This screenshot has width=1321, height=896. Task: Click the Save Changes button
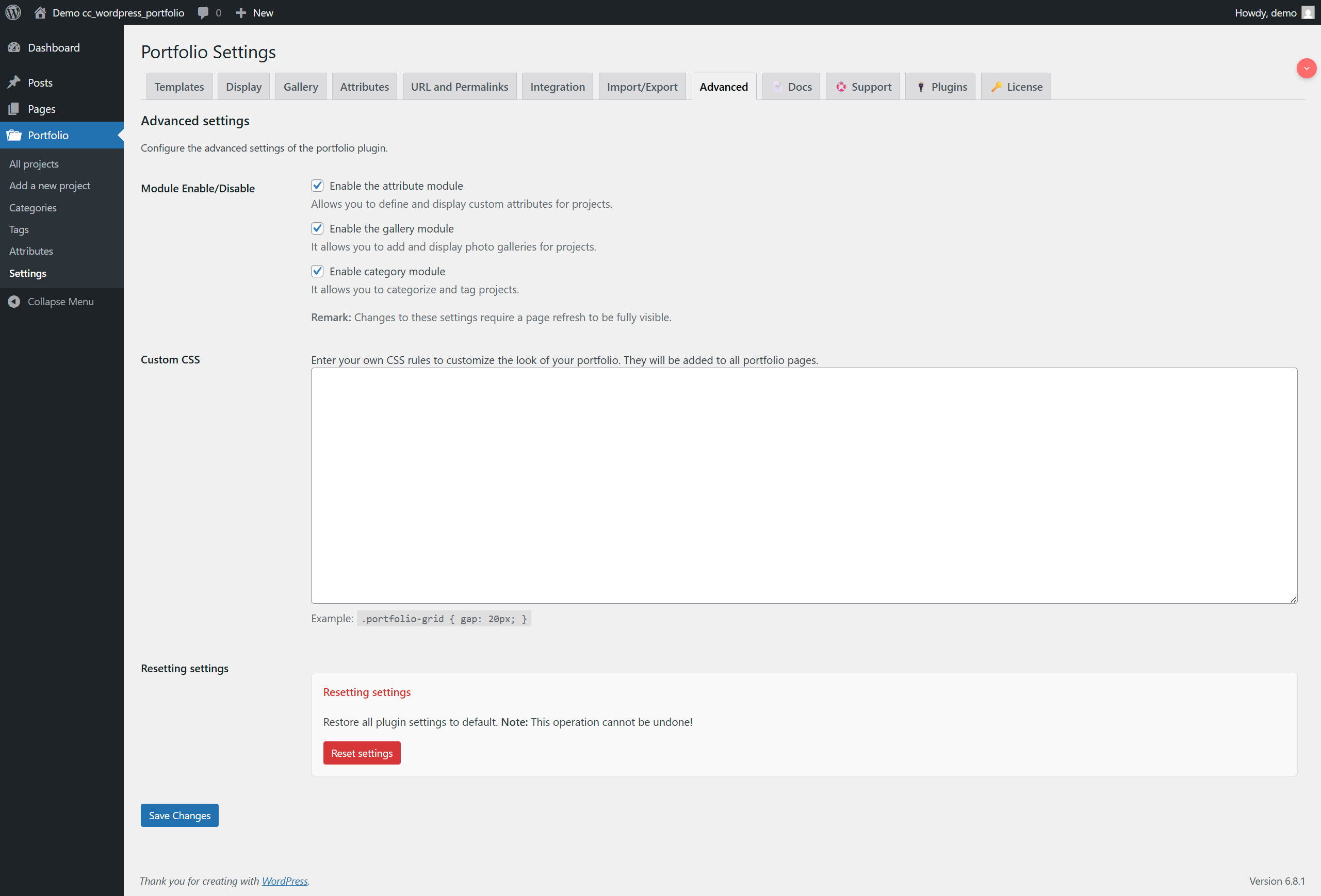pos(179,815)
